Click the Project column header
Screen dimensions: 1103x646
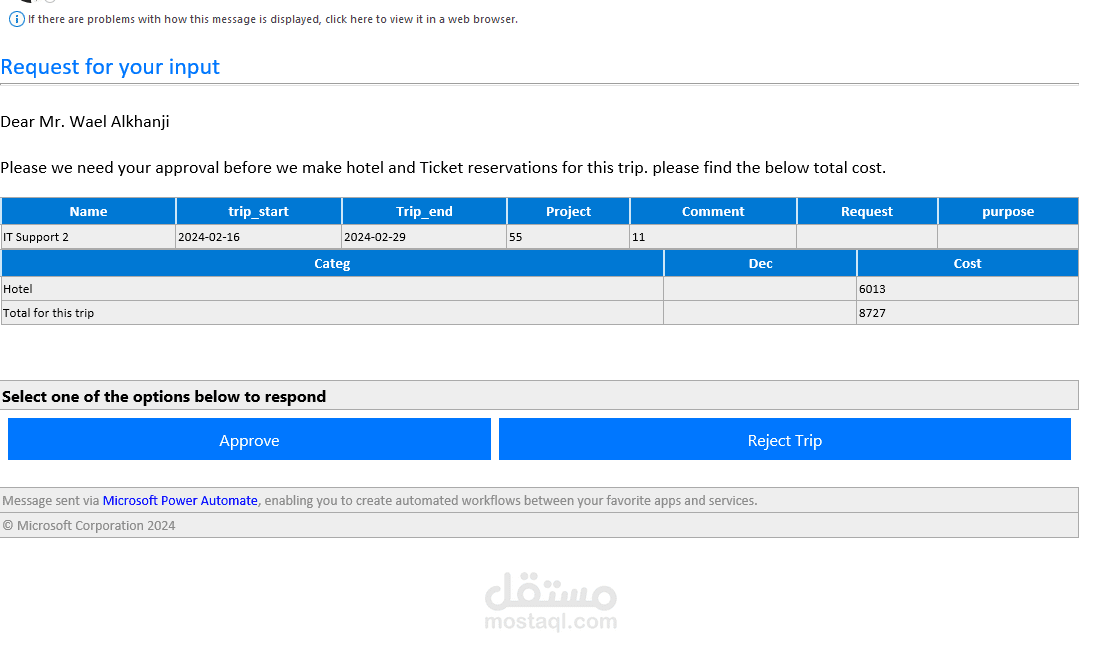(568, 211)
